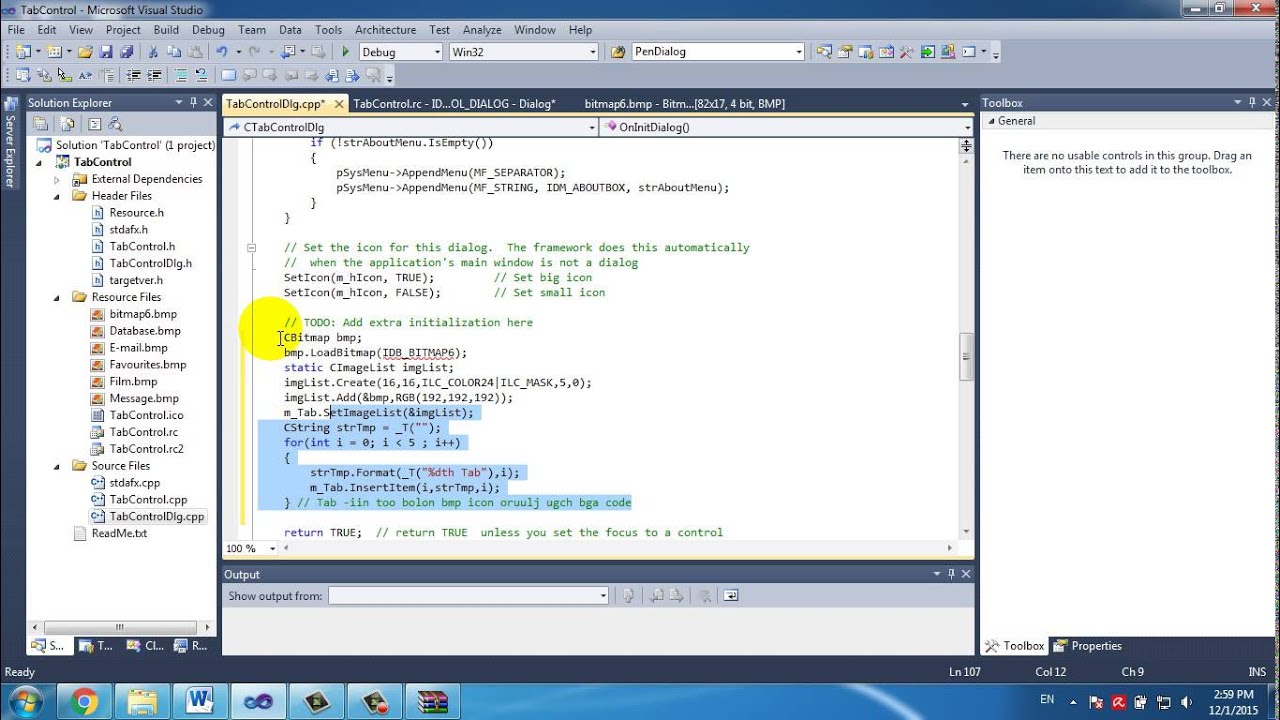Click the New Project toolbar icon

(23, 52)
